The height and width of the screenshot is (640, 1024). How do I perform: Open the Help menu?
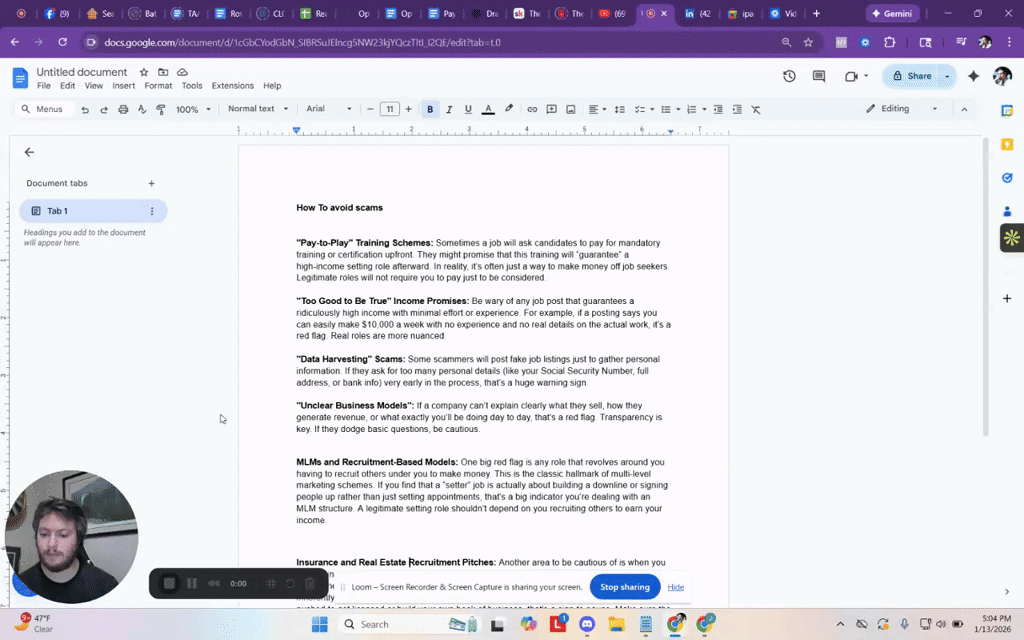click(272, 86)
